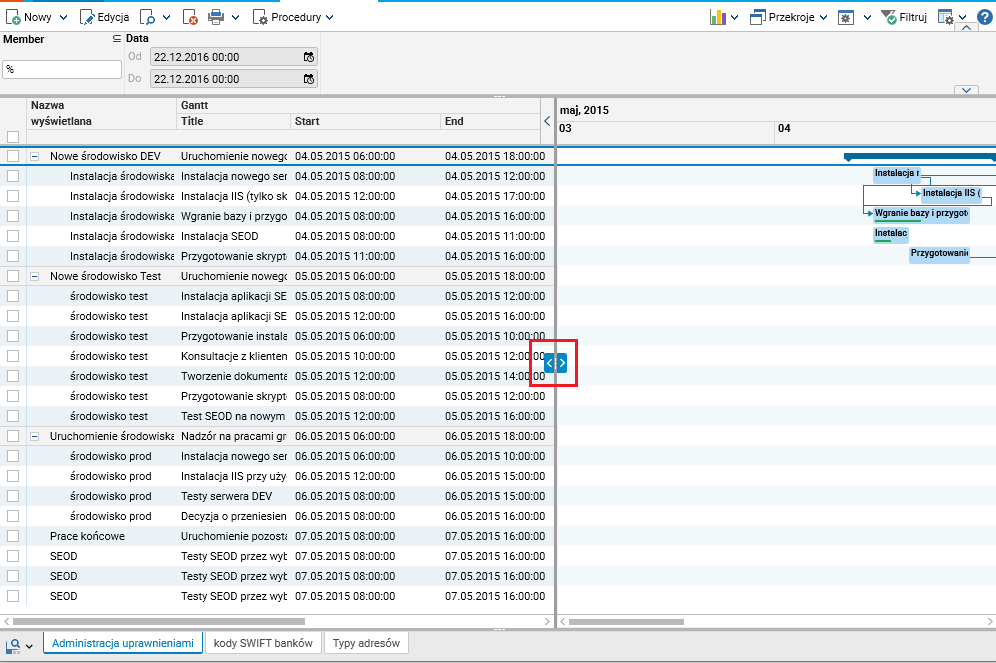Click the Start column header
996x663 pixels.
point(365,121)
